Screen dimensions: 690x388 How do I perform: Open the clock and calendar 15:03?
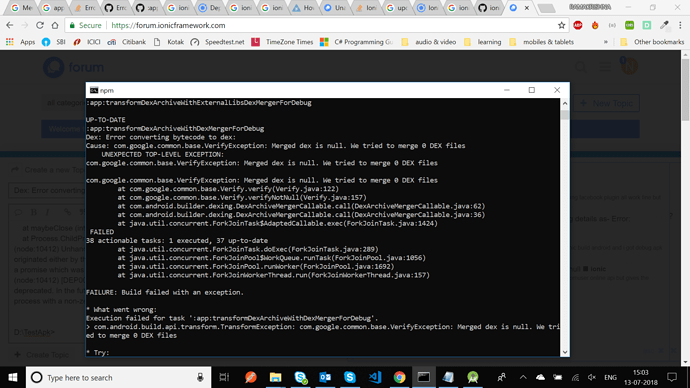(x=641, y=377)
